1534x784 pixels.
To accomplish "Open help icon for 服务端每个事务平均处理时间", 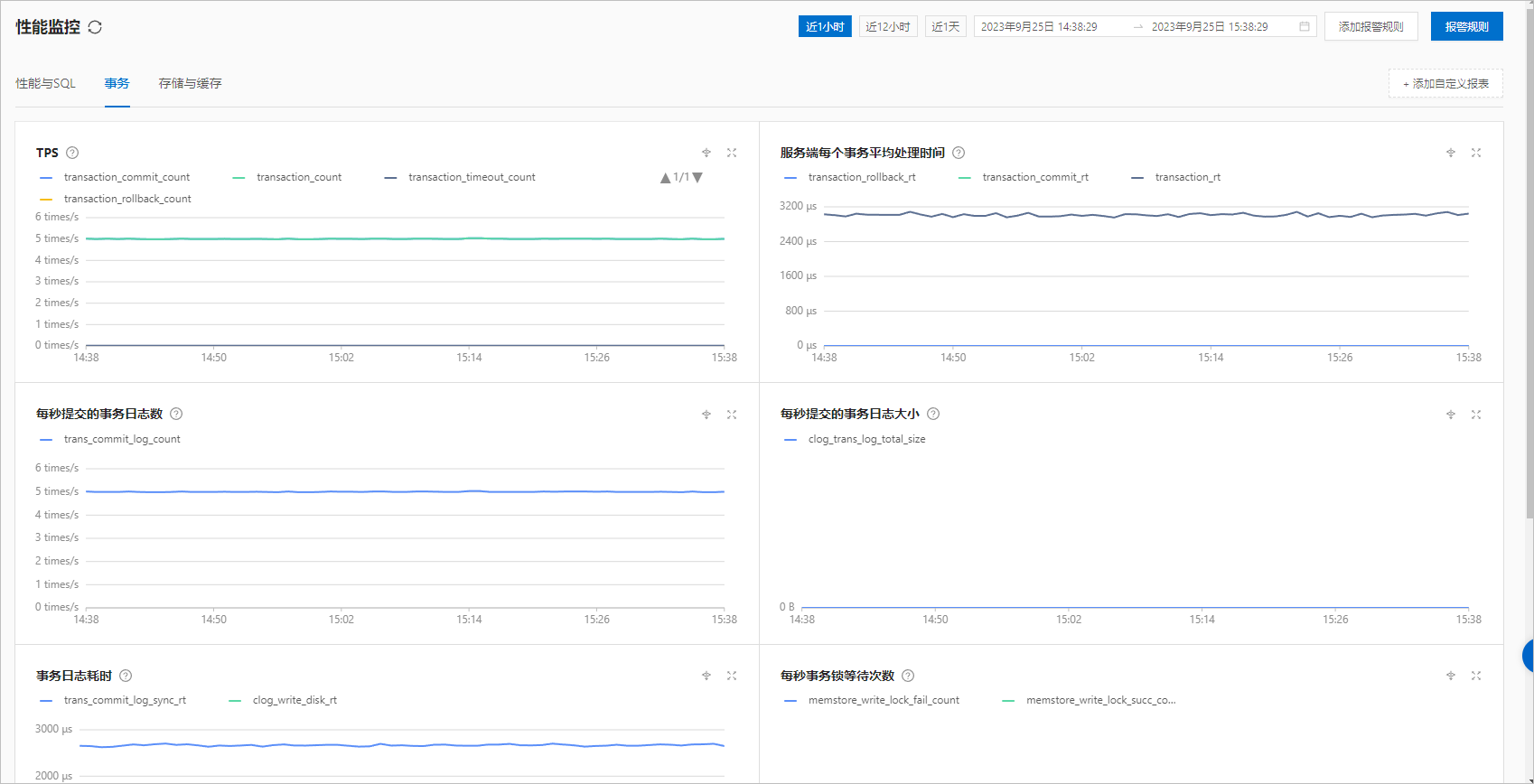I will [959, 153].
